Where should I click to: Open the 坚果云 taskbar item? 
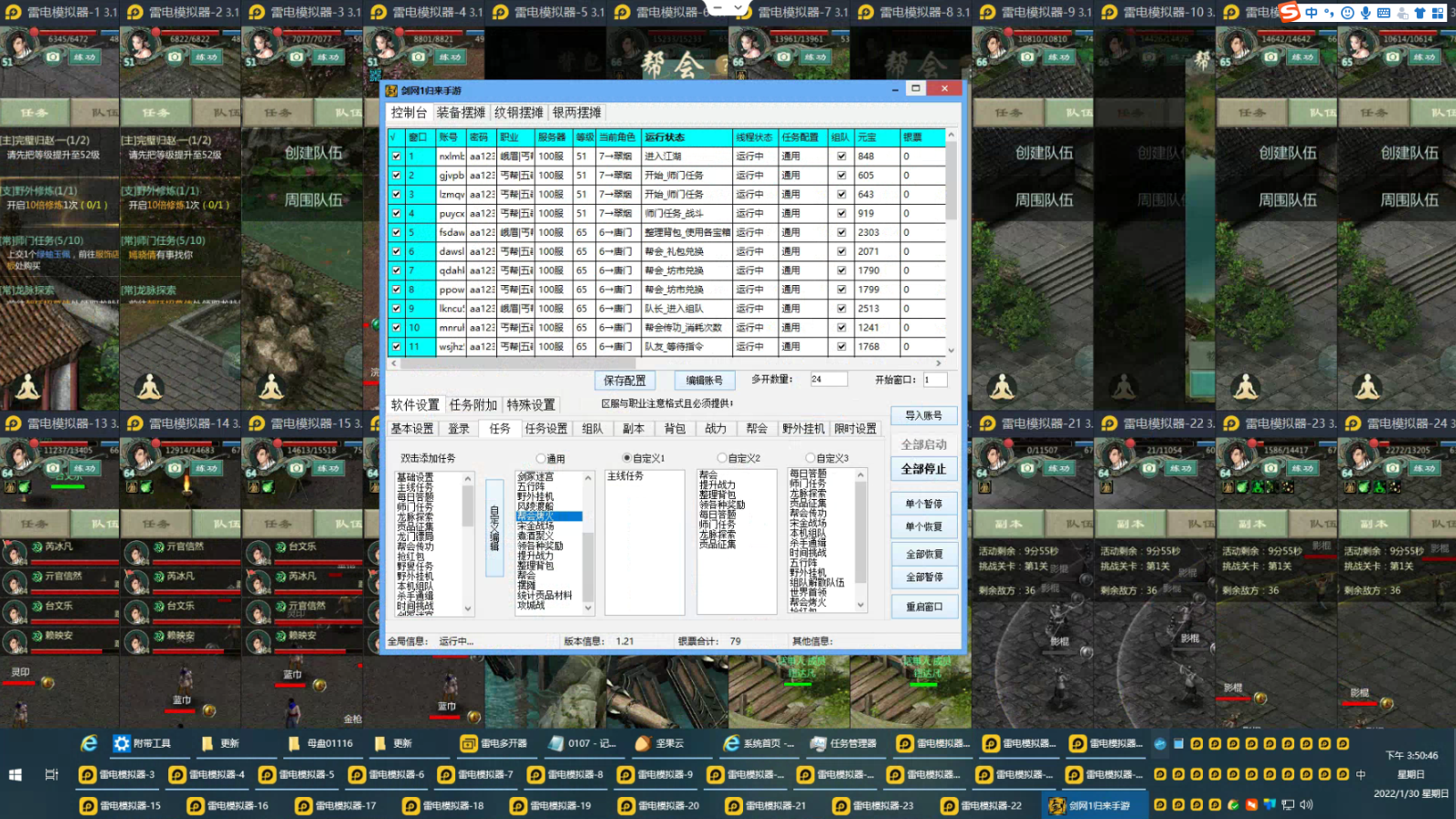(x=660, y=744)
